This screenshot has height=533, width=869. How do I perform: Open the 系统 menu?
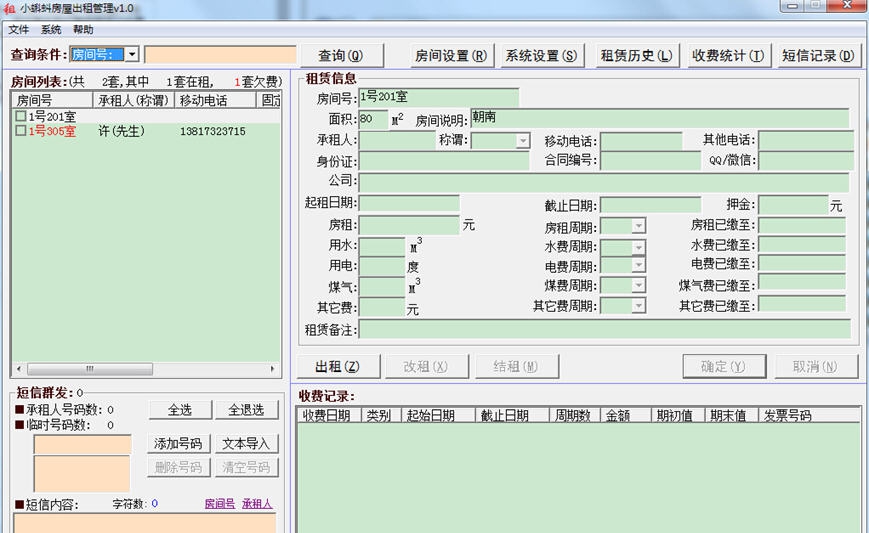(x=51, y=29)
